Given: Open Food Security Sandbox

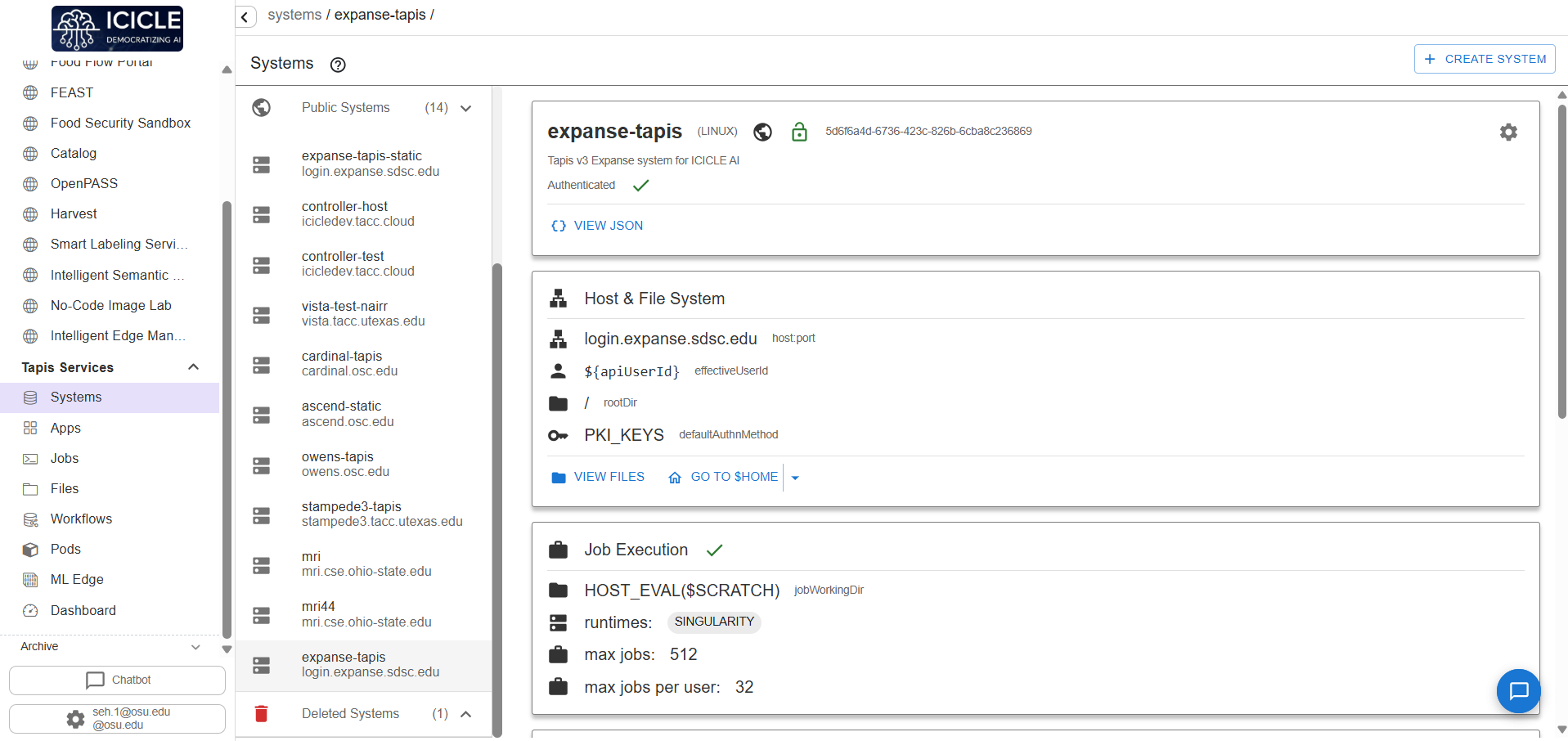Looking at the screenshot, I should pos(110,123).
